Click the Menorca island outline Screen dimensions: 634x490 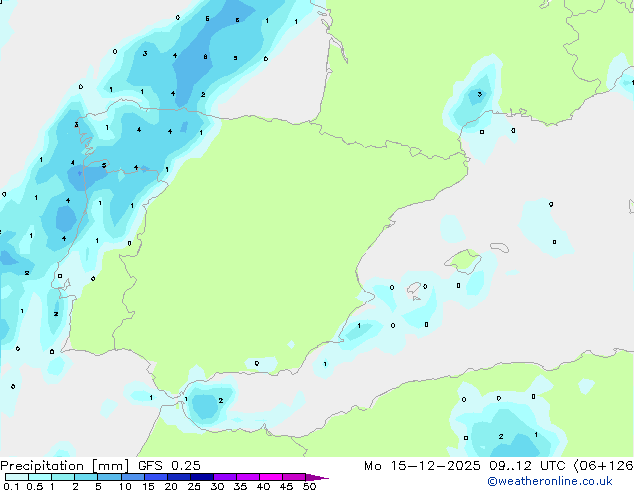coord(499,247)
